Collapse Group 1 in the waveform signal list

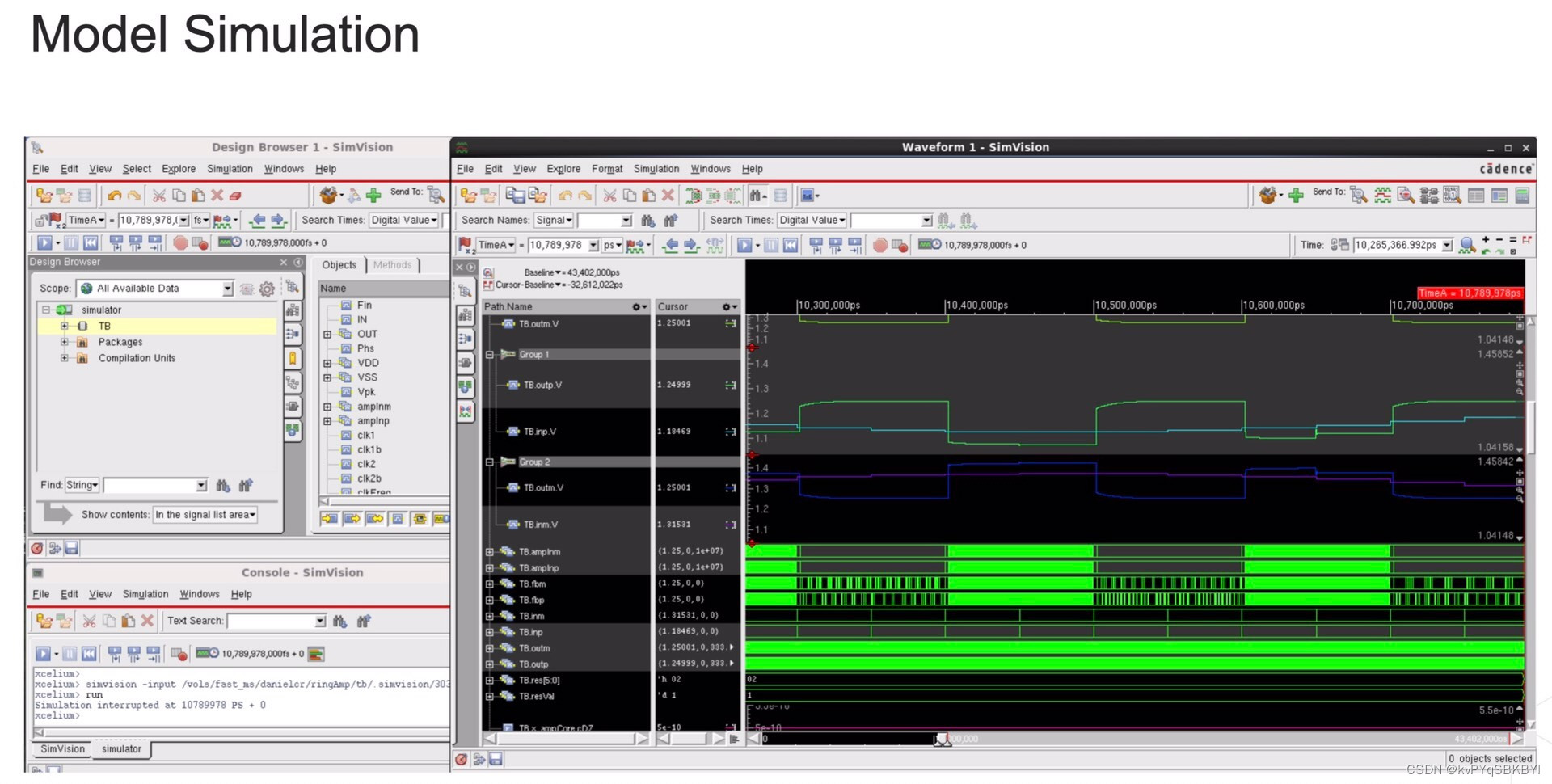pos(489,355)
